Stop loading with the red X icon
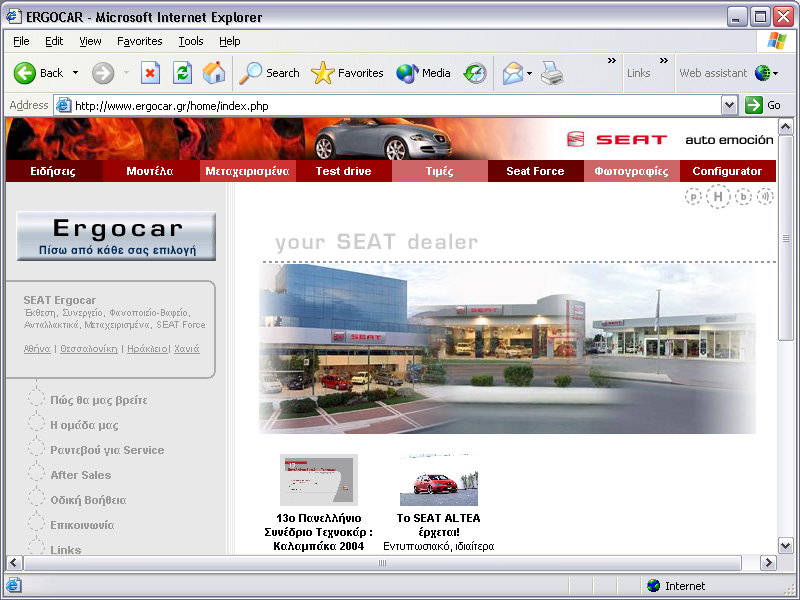Image resolution: width=800 pixels, height=600 pixels. coord(150,73)
